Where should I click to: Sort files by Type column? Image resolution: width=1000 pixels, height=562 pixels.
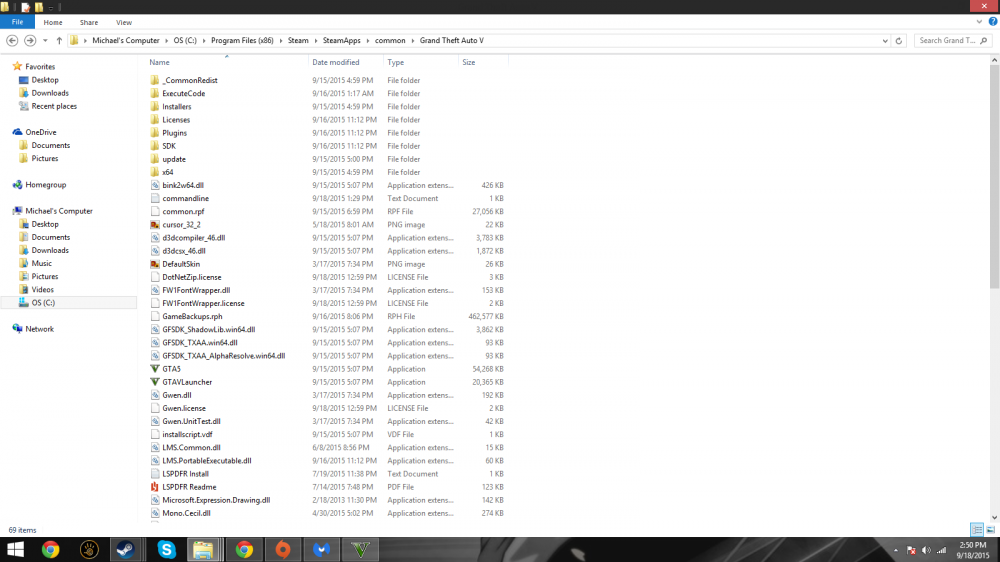click(x=395, y=62)
